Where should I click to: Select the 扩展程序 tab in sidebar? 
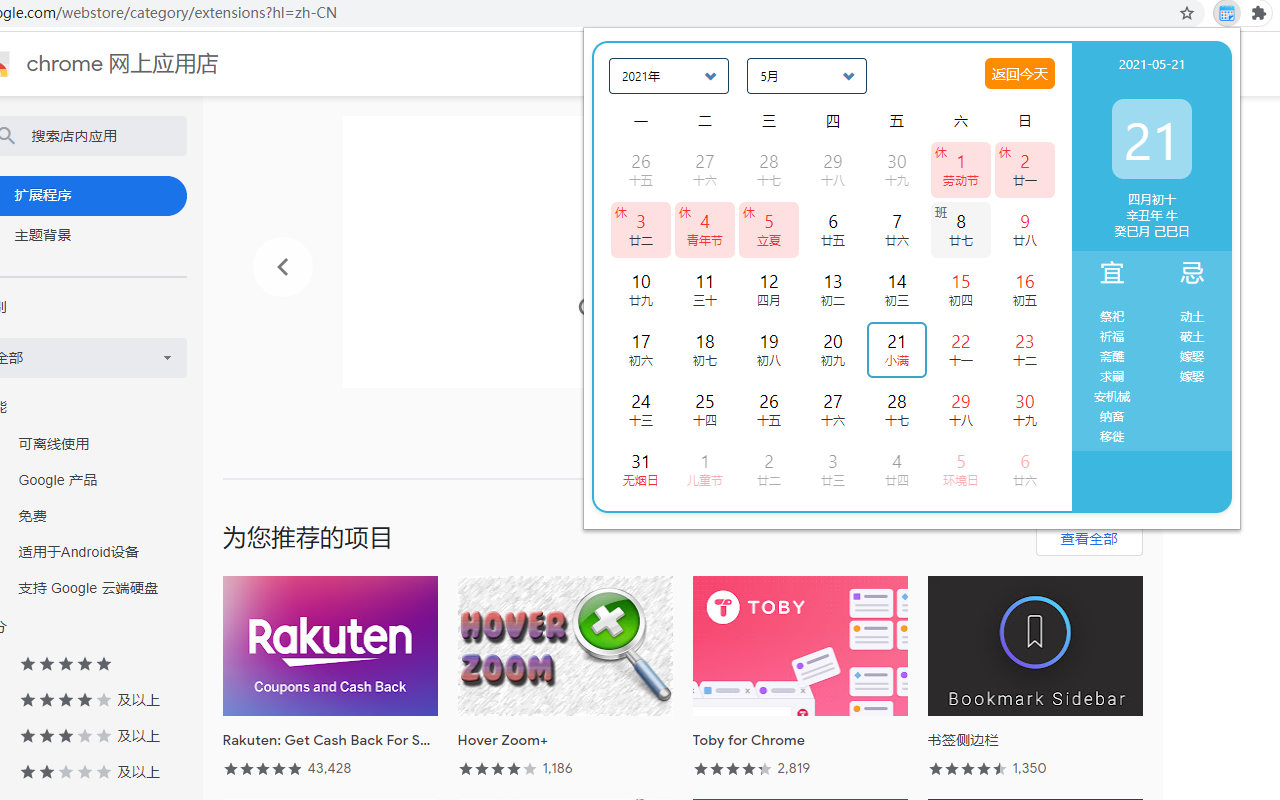click(92, 196)
